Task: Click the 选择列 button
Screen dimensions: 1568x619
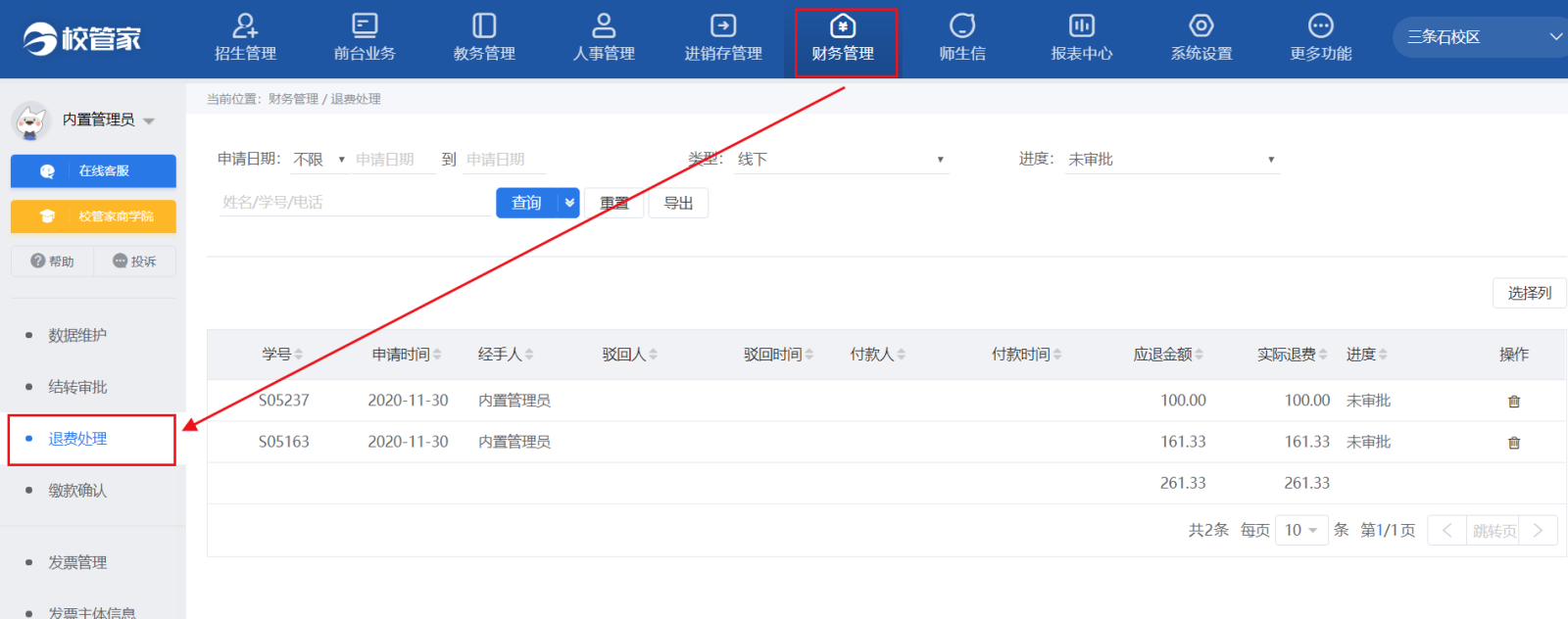Action: (1530, 293)
